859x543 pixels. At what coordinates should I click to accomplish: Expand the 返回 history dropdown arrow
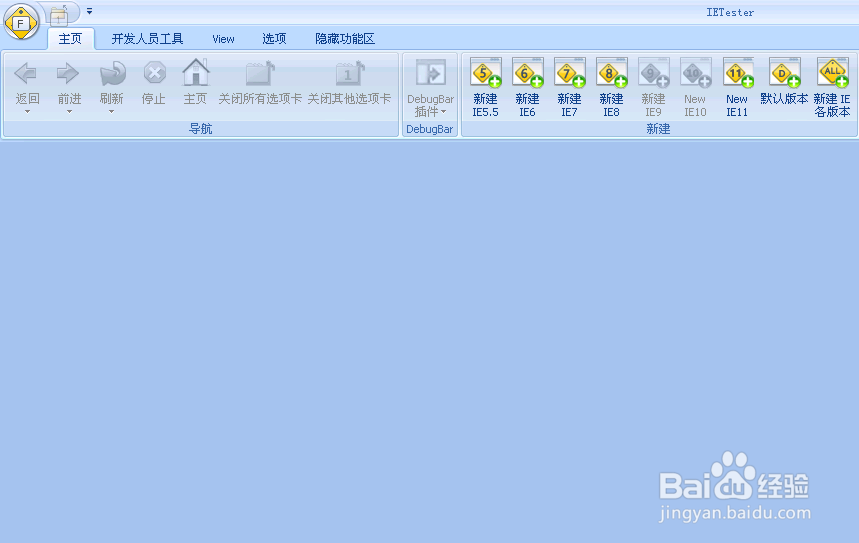tap(27, 112)
